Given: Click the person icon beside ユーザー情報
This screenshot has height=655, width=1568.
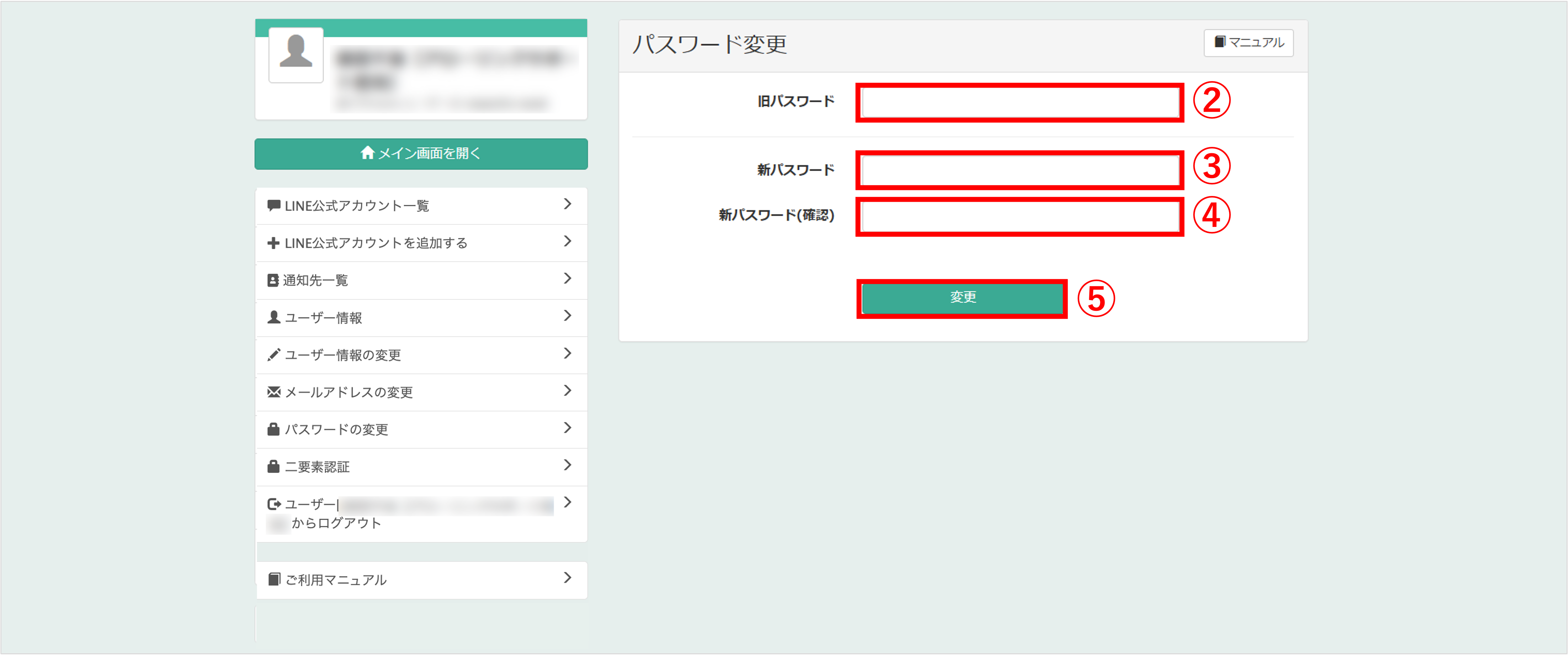Looking at the screenshot, I should point(274,318).
